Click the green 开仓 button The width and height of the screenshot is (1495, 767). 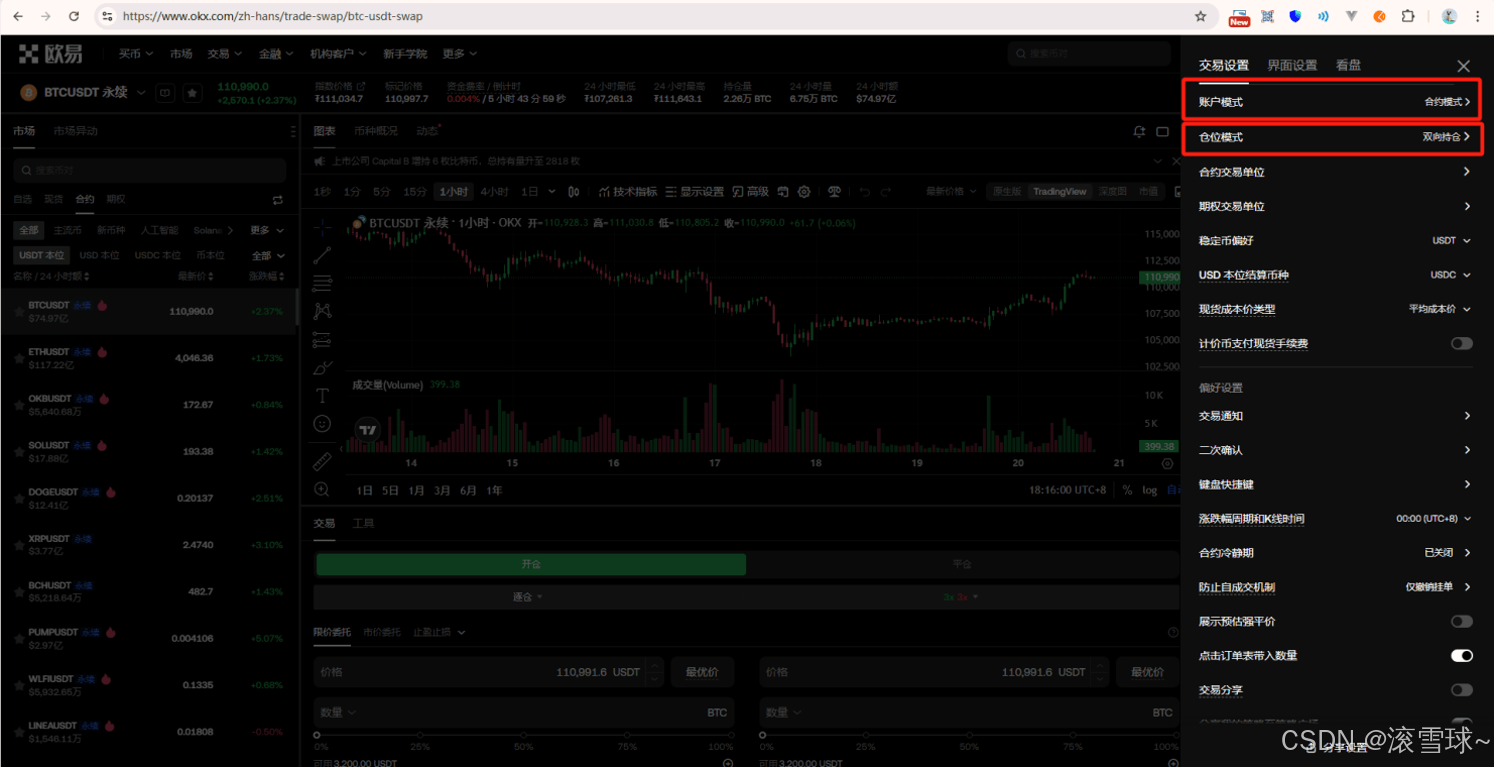(531, 564)
